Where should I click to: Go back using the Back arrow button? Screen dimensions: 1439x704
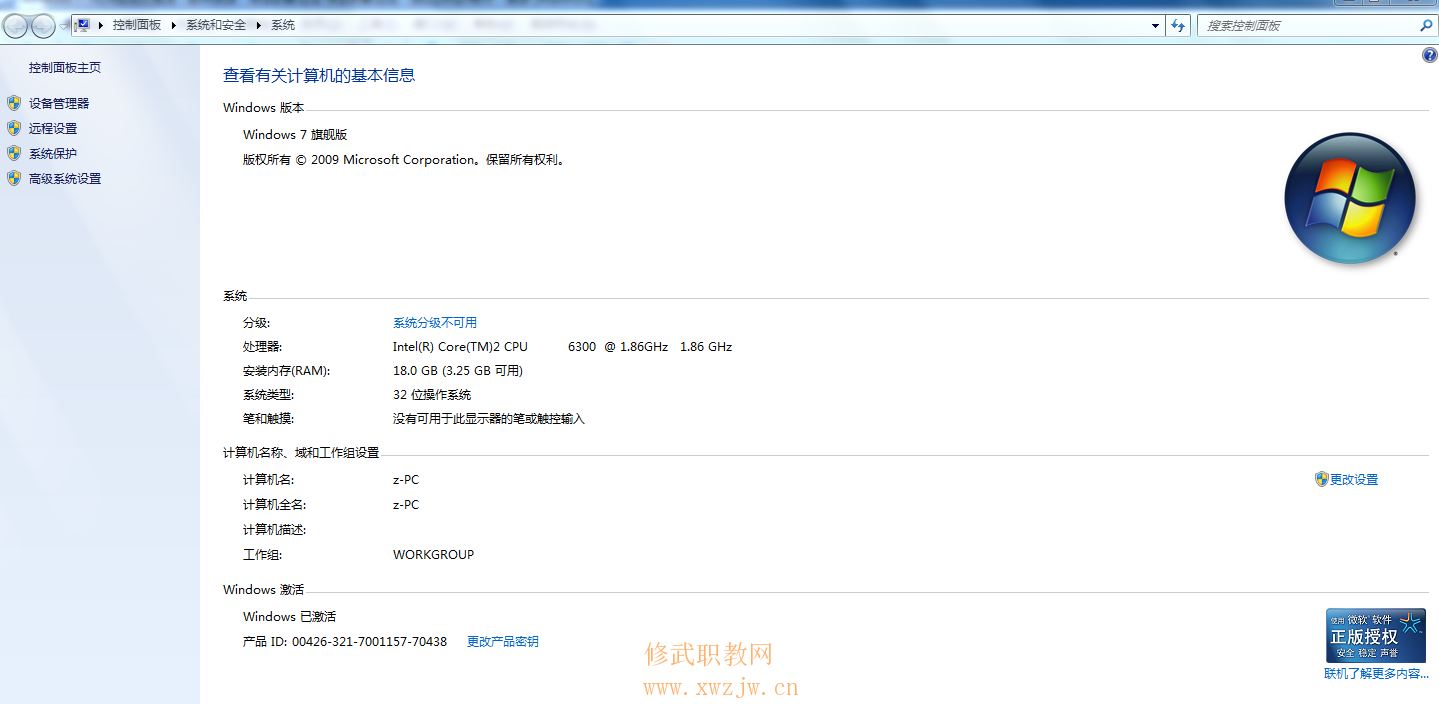pos(16,26)
